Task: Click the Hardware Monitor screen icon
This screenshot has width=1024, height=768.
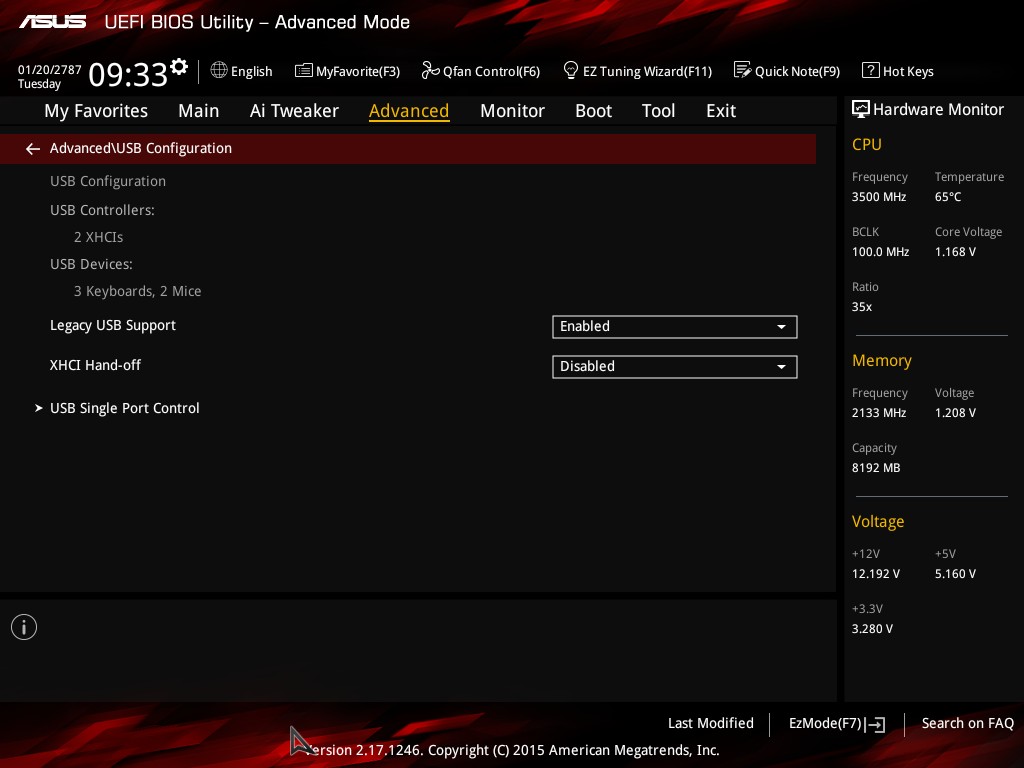Action: click(x=861, y=109)
